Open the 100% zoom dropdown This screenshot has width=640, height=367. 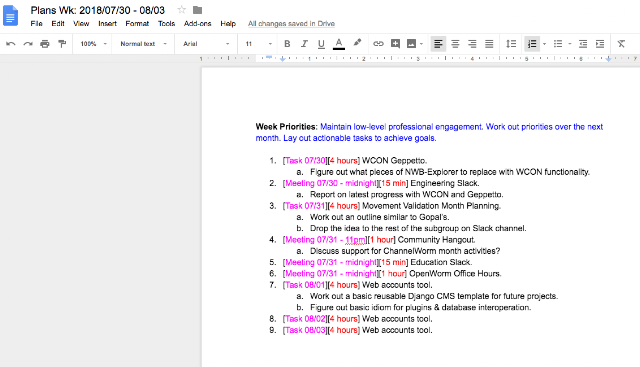tap(93, 44)
